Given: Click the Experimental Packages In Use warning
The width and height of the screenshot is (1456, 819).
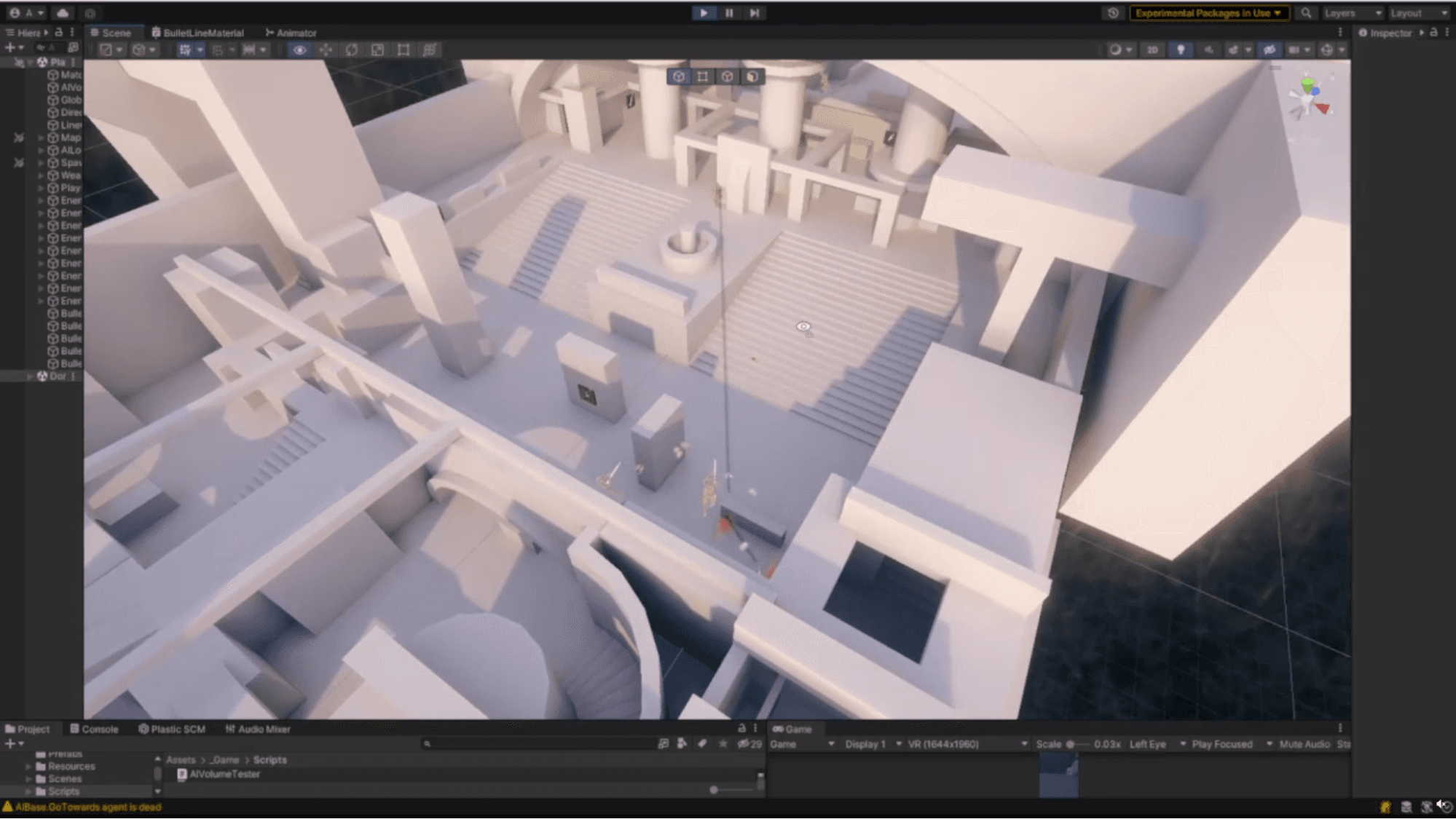Looking at the screenshot, I should pyautogui.click(x=1208, y=12).
